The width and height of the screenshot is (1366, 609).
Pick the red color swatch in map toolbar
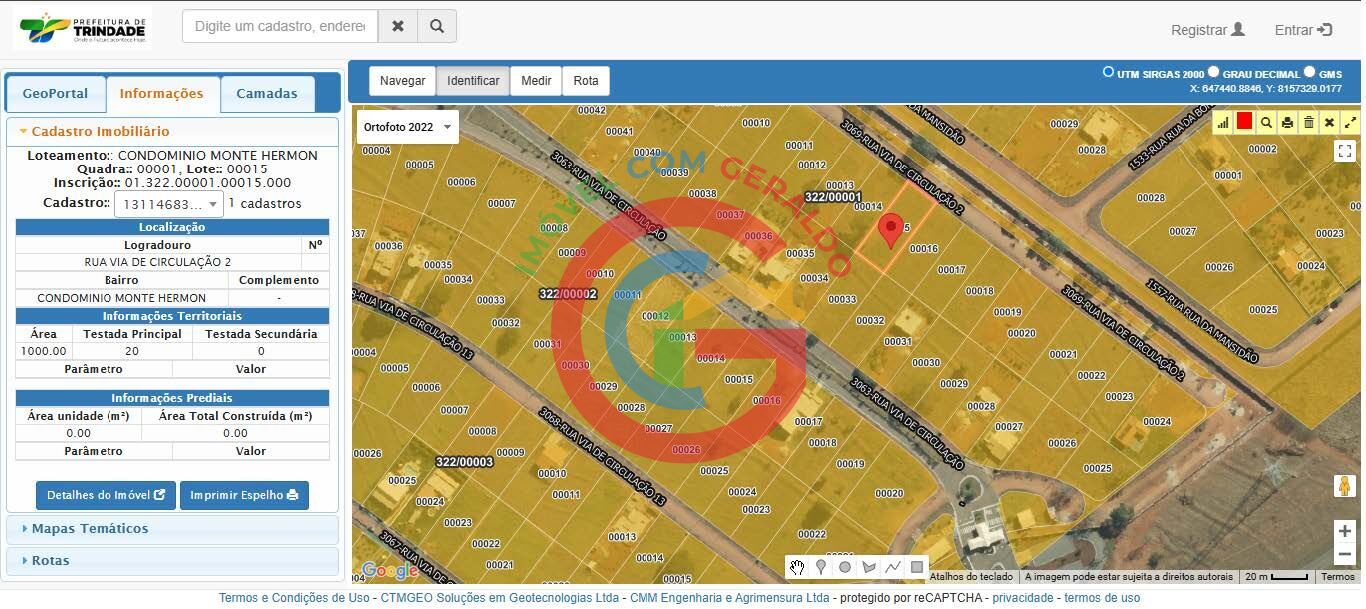(x=1244, y=121)
